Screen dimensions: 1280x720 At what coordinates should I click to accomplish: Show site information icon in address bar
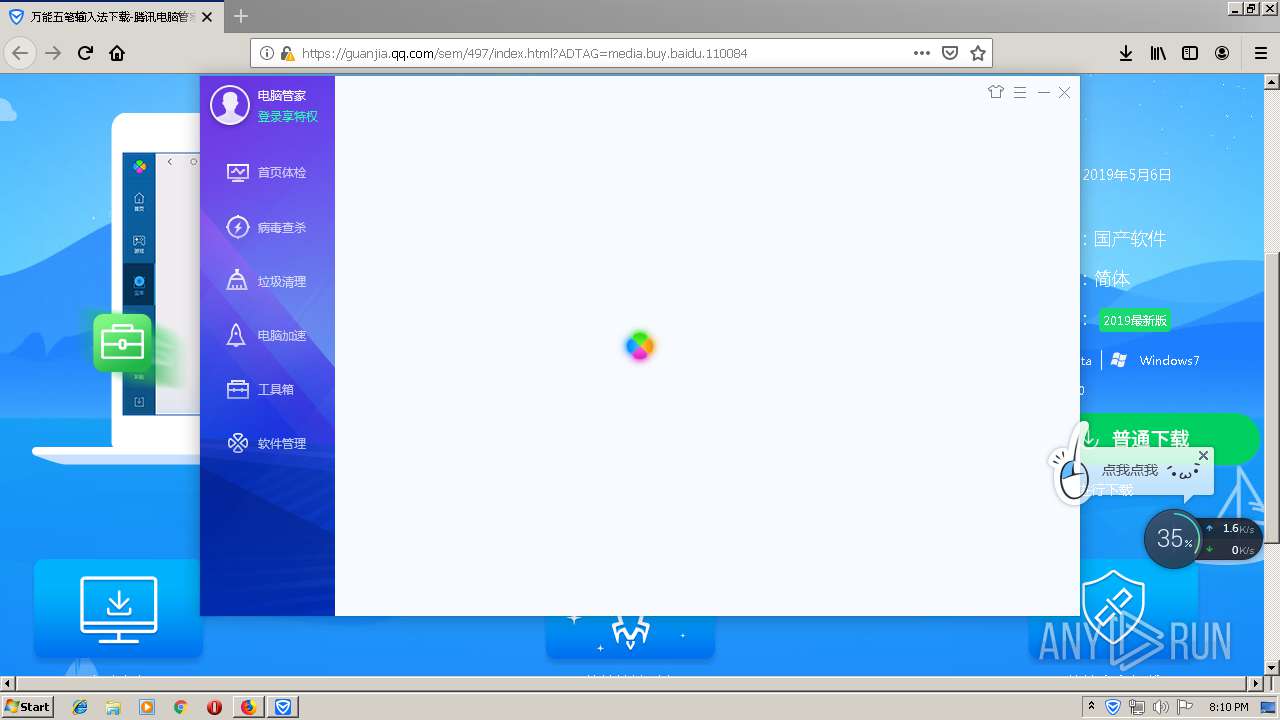click(x=266, y=53)
